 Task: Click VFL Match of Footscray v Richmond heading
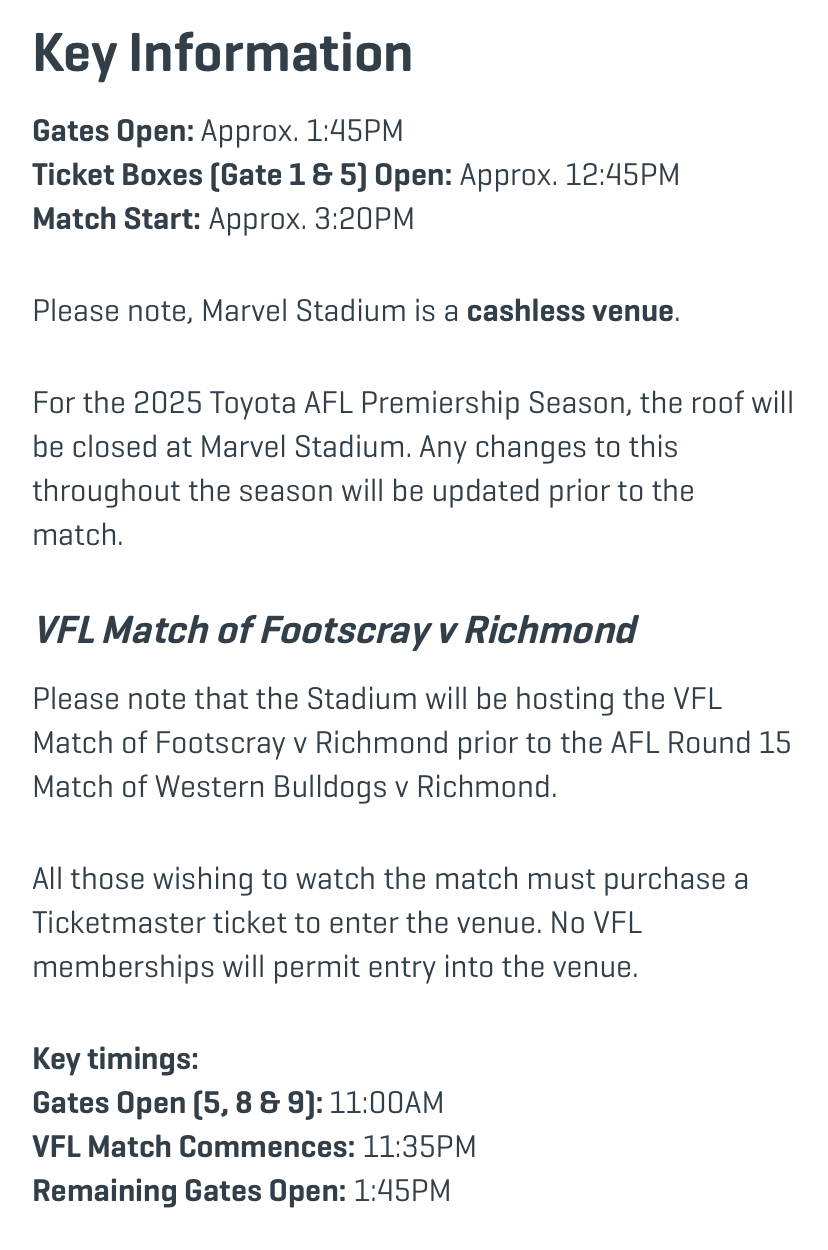(x=335, y=630)
